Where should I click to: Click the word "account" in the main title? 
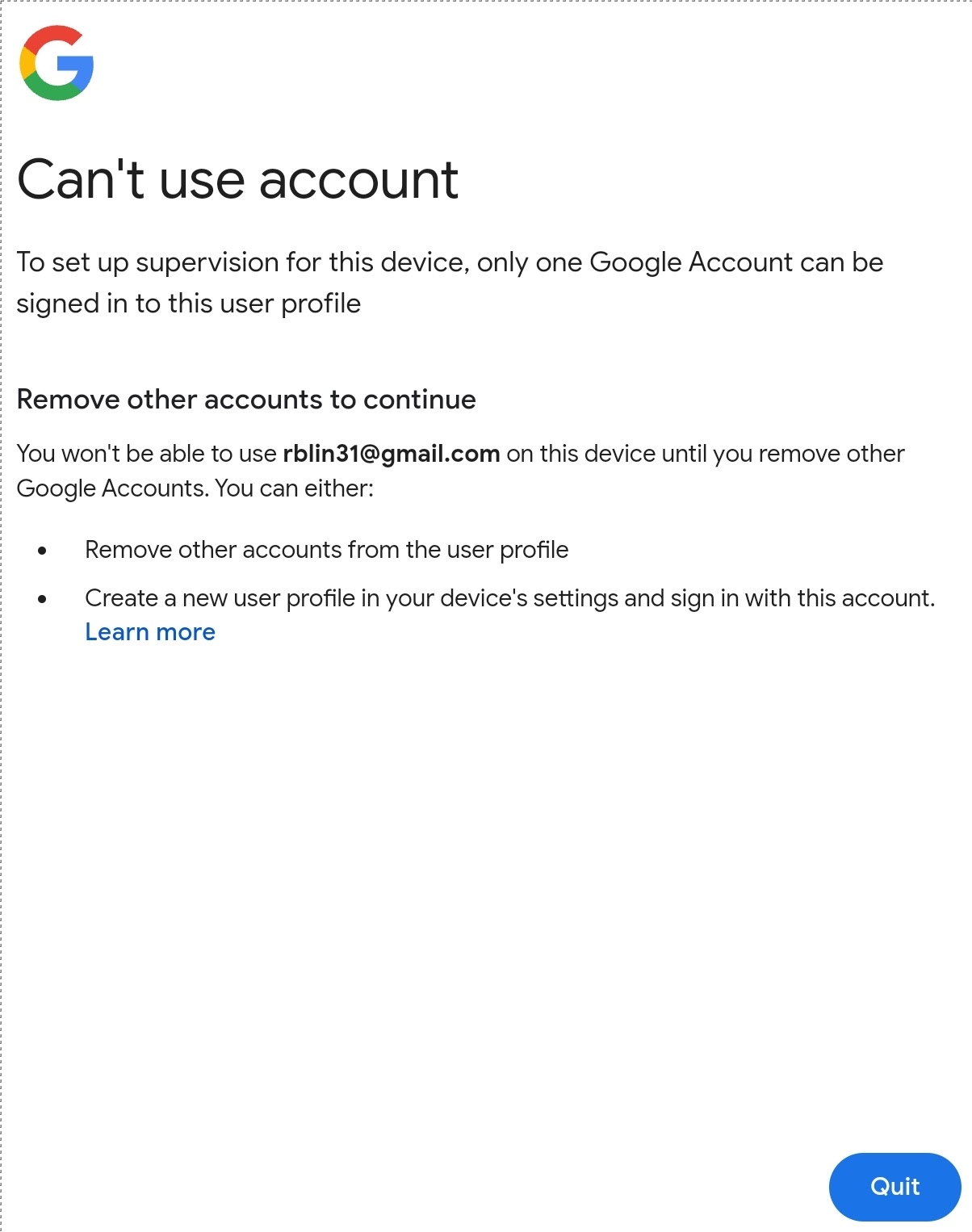click(358, 179)
